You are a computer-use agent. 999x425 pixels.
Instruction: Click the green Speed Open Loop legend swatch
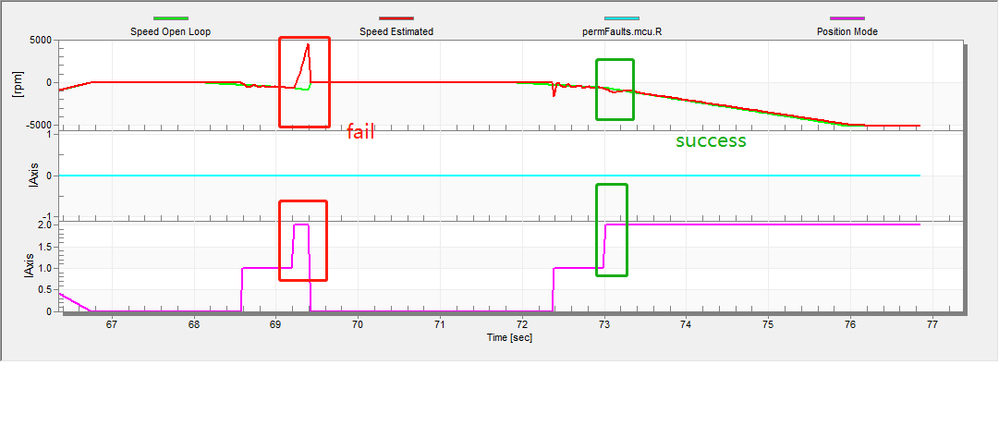pos(171,18)
